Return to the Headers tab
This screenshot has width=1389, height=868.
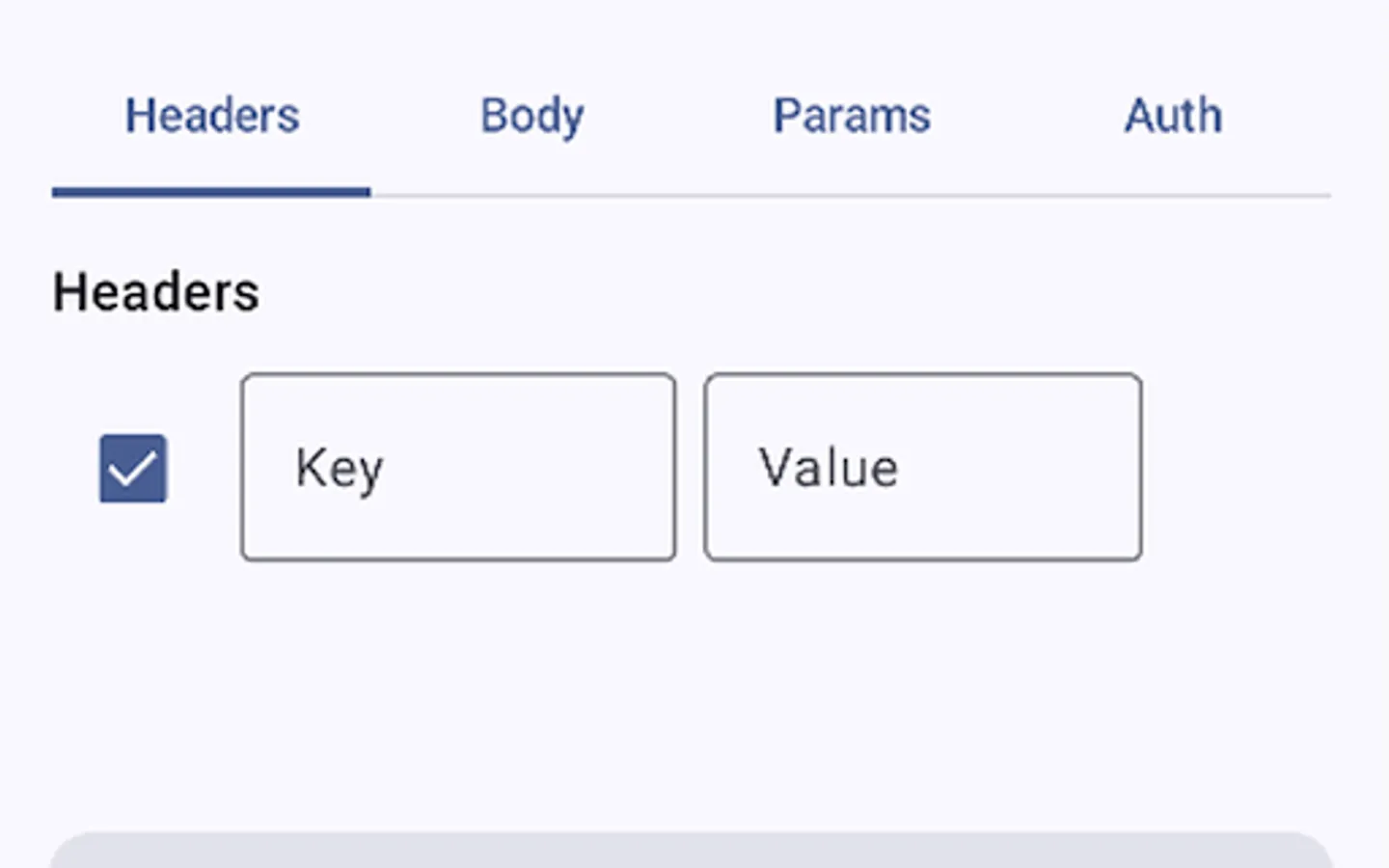[212, 117]
